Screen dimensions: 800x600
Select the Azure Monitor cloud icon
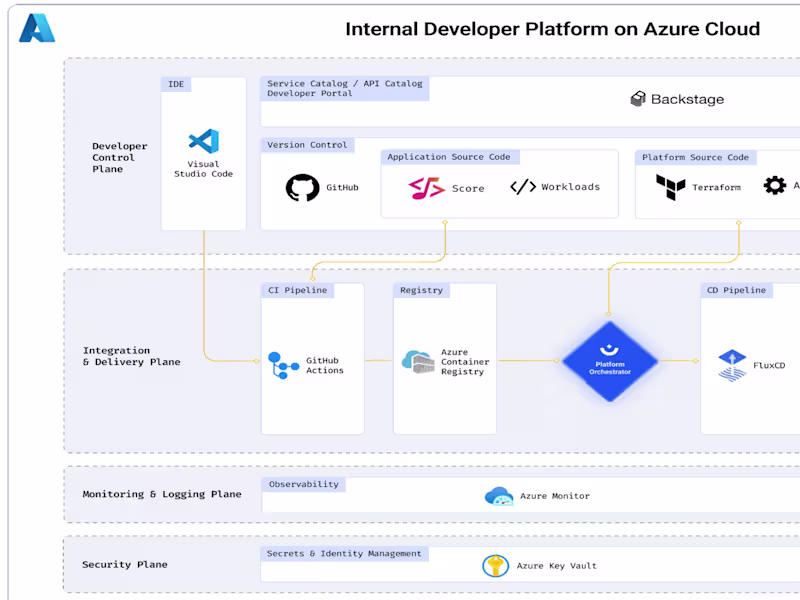[499, 494]
